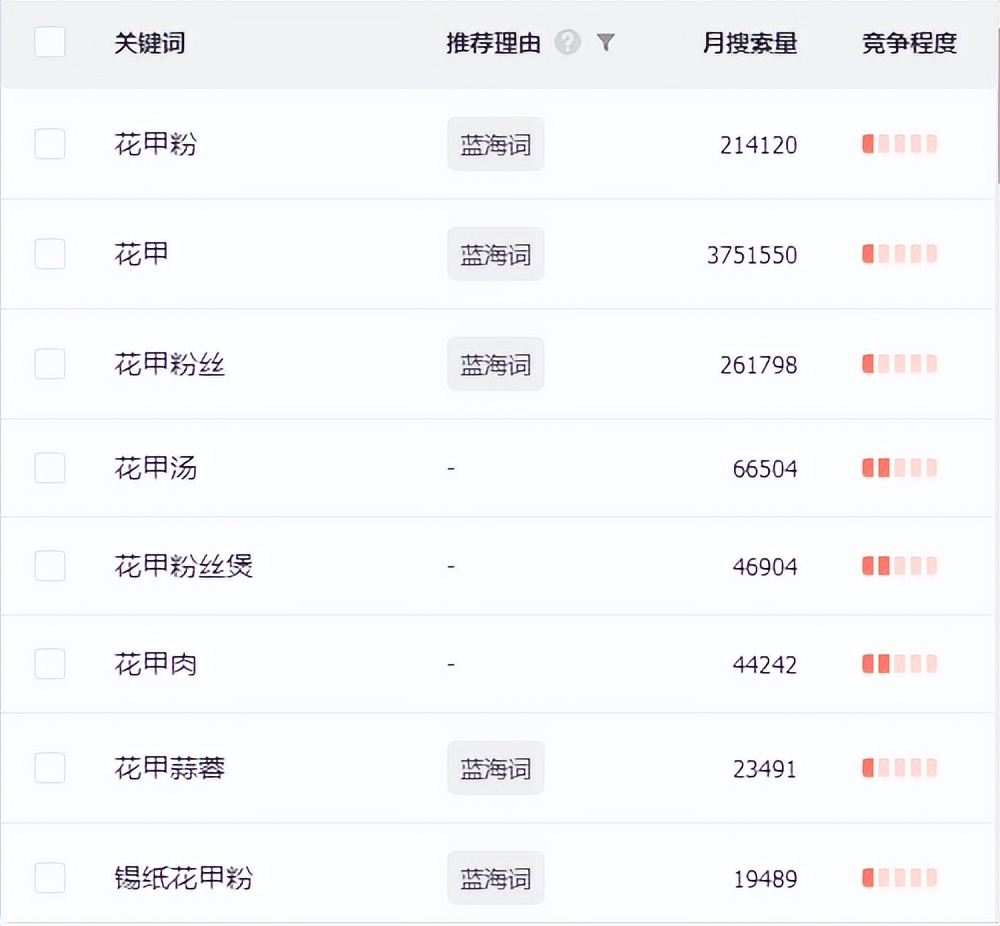The width and height of the screenshot is (1000, 926).
Task: Click the 关键词 column header
Action: tap(147, 43)
